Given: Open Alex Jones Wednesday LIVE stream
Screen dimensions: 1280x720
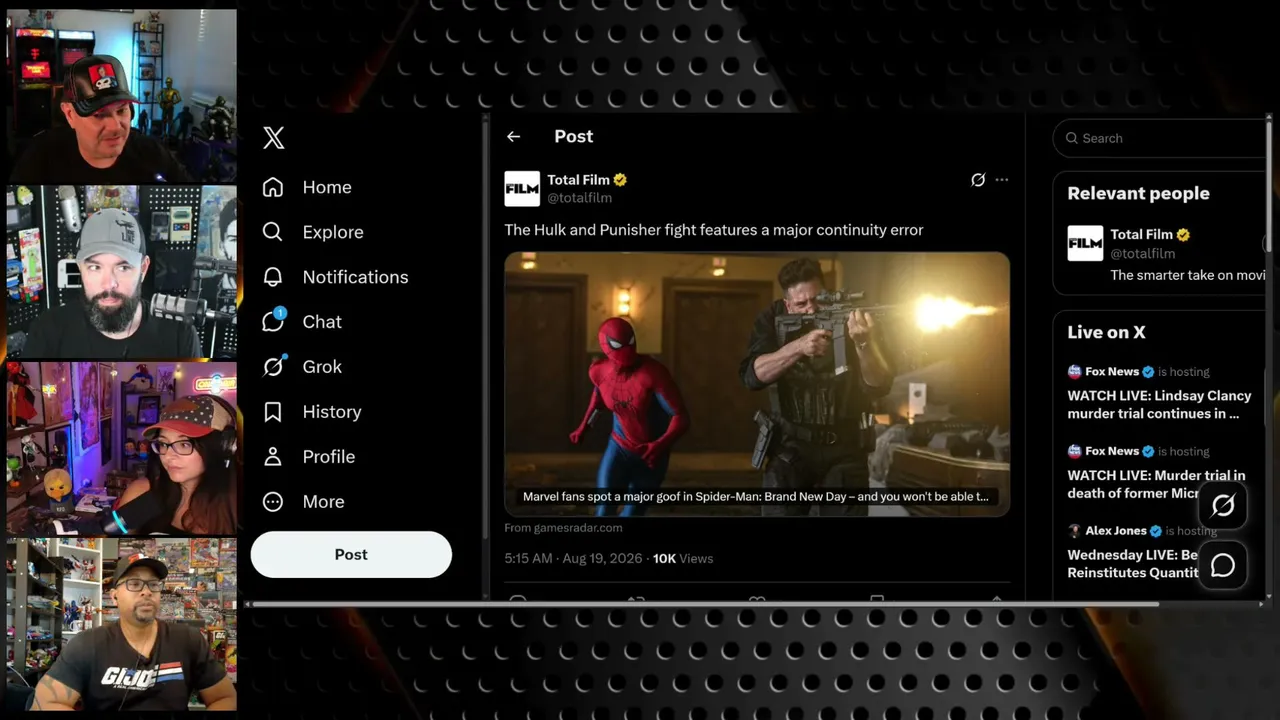Looking at the screenshot, I should pos(1132,564).
